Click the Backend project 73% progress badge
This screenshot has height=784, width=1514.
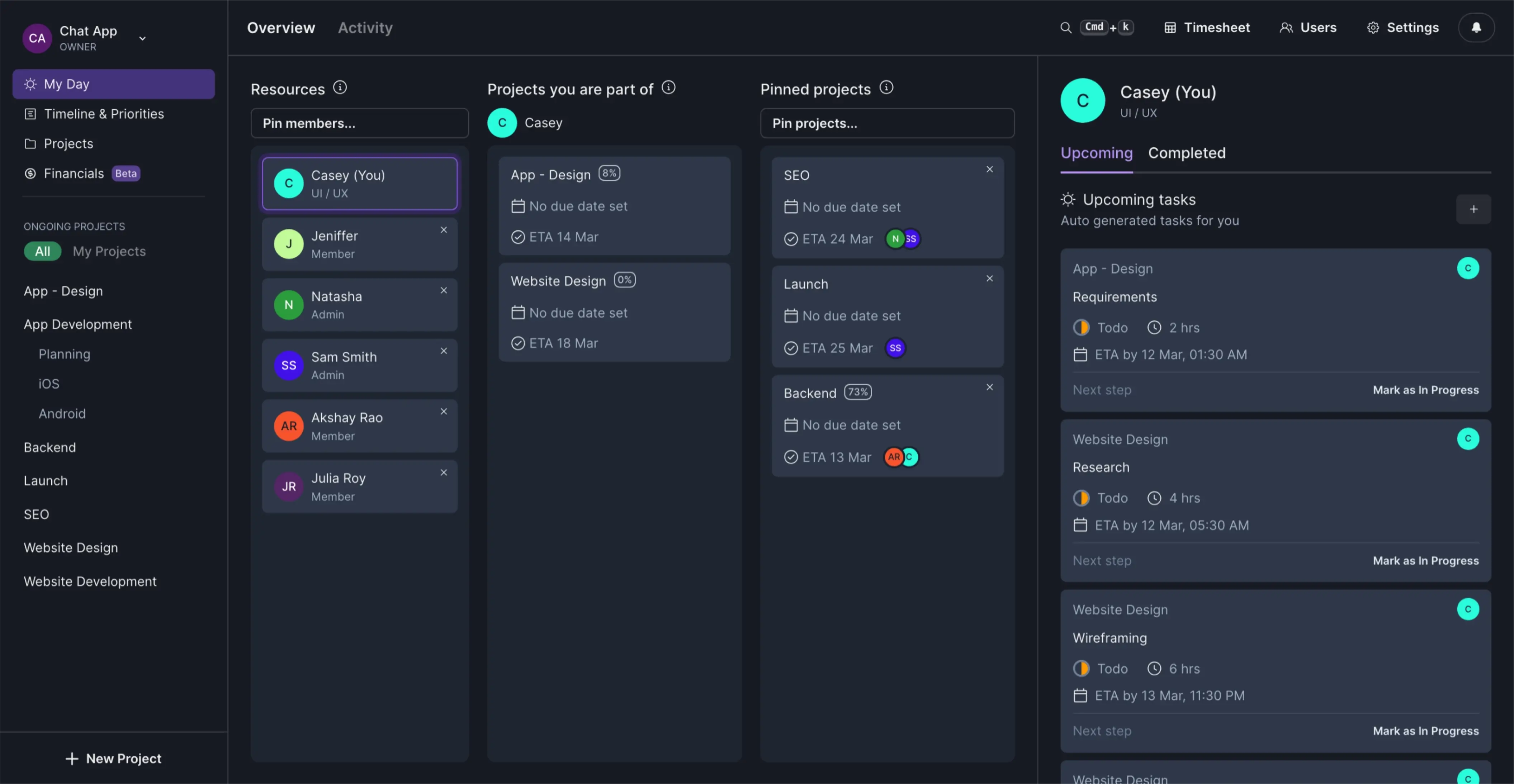click(857, 391)
